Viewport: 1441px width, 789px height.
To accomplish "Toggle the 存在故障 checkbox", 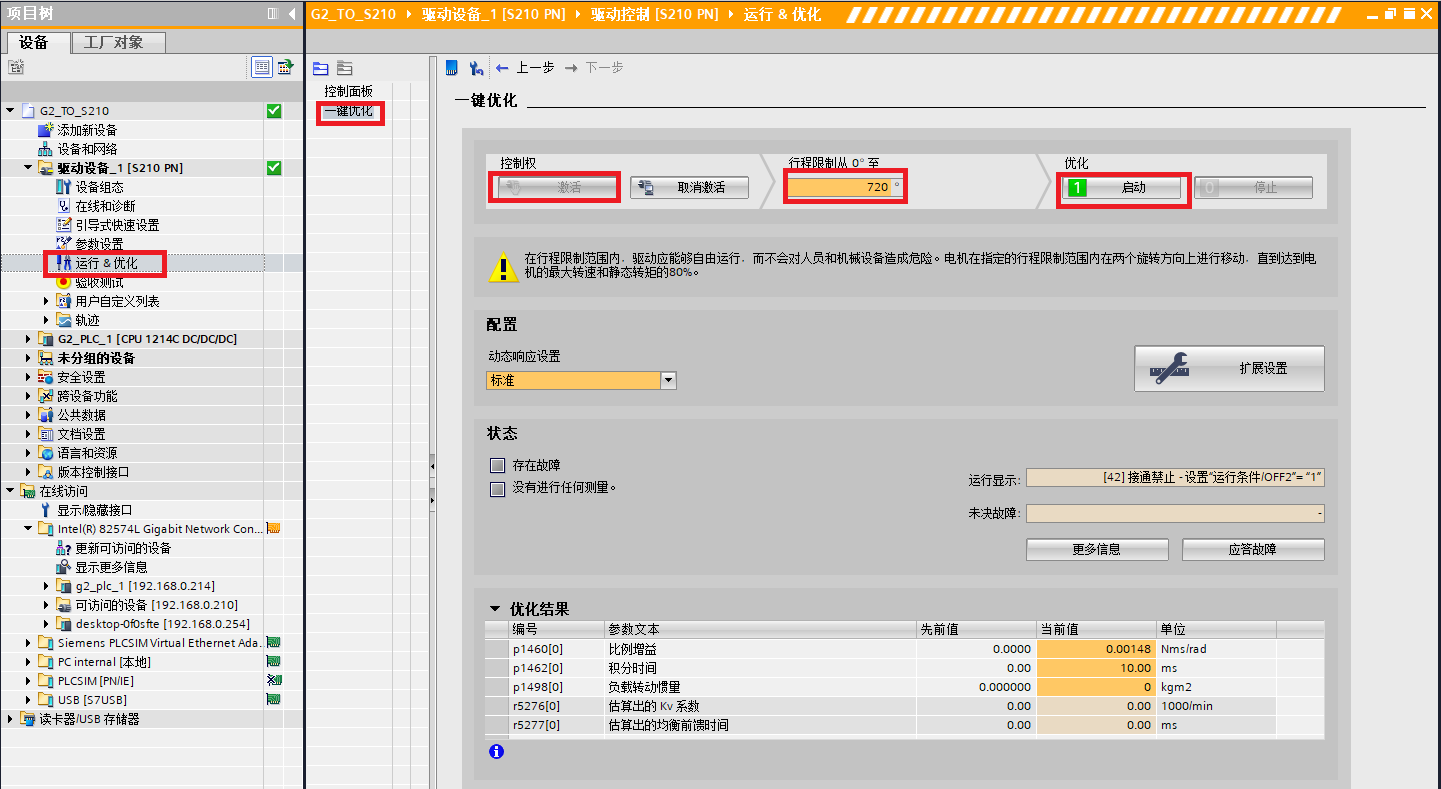I will (497, 465).
